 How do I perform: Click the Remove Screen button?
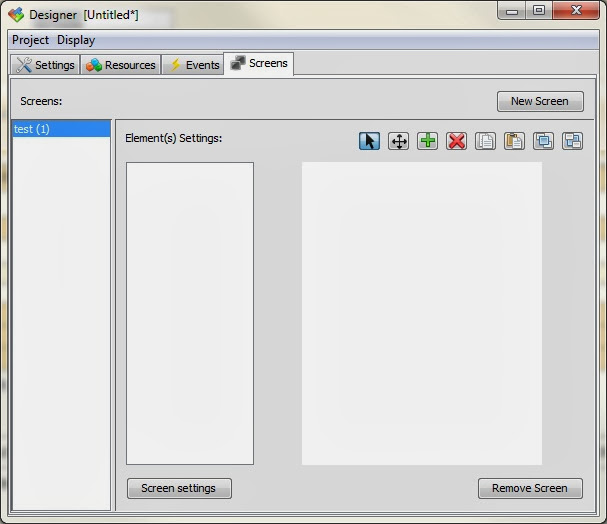pyautogui.click(x=530, y=488)
